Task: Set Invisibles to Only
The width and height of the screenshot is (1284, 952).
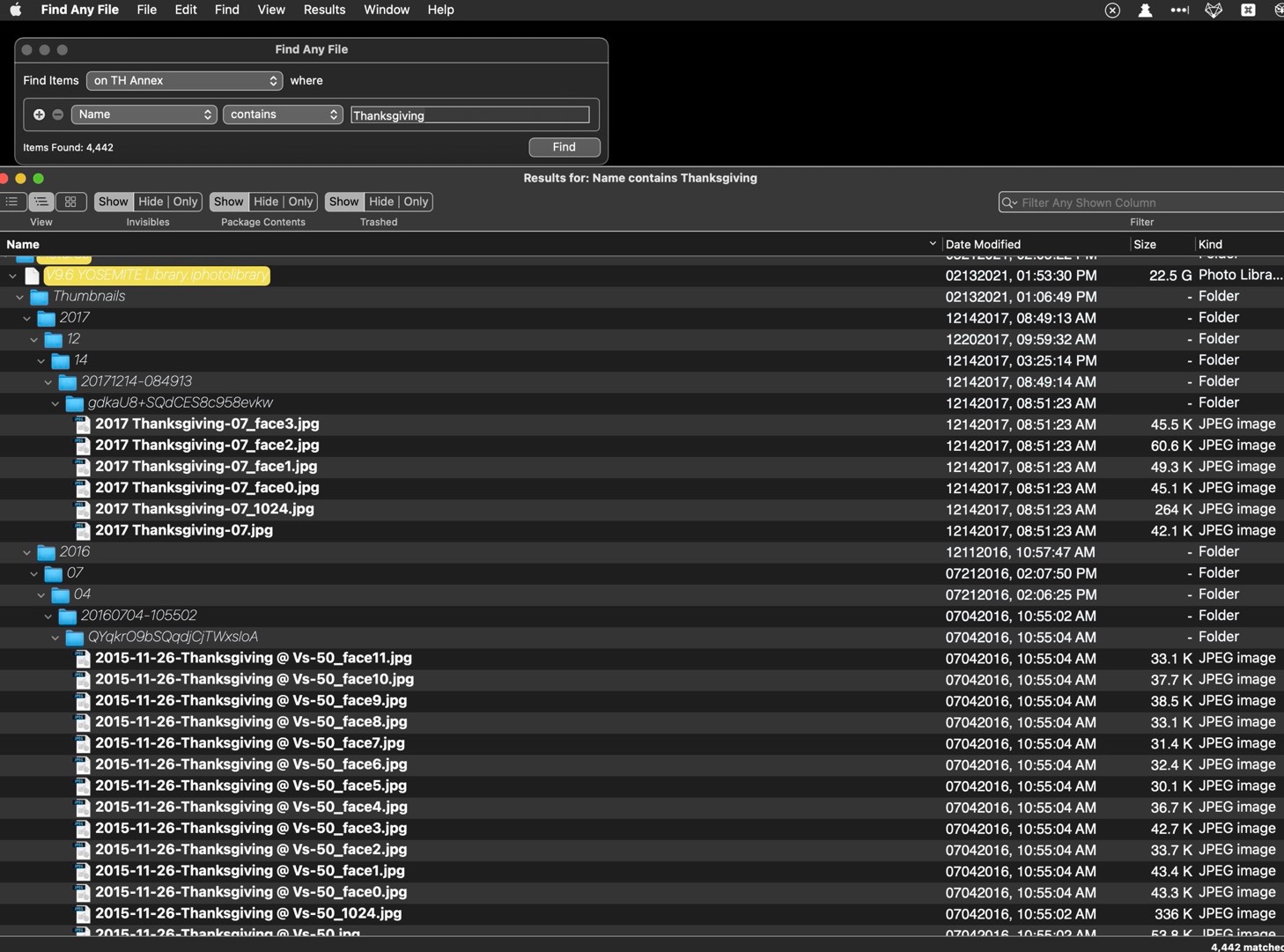Action: pos(185,202)
